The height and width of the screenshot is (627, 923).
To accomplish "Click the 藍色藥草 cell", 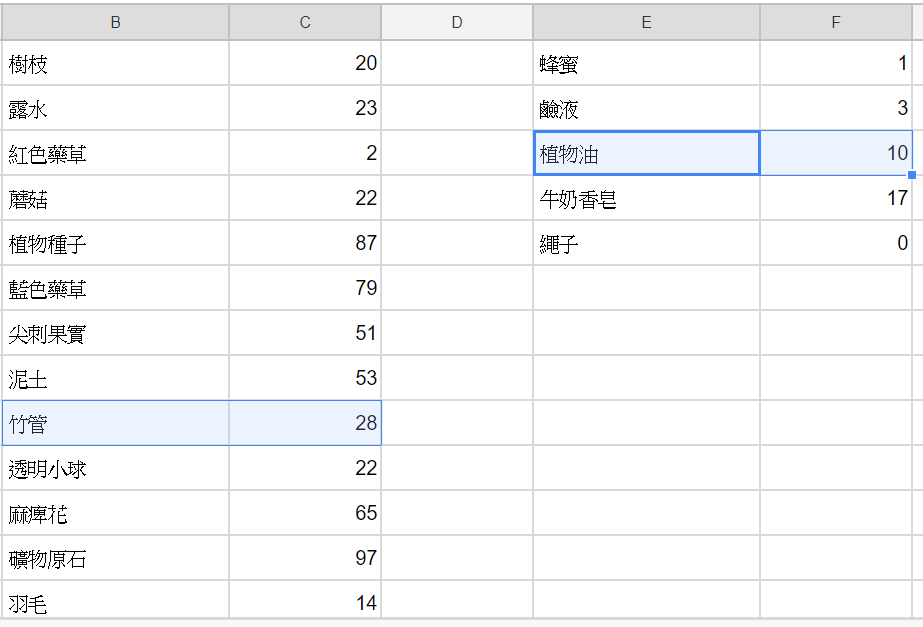I will (115, 288).
